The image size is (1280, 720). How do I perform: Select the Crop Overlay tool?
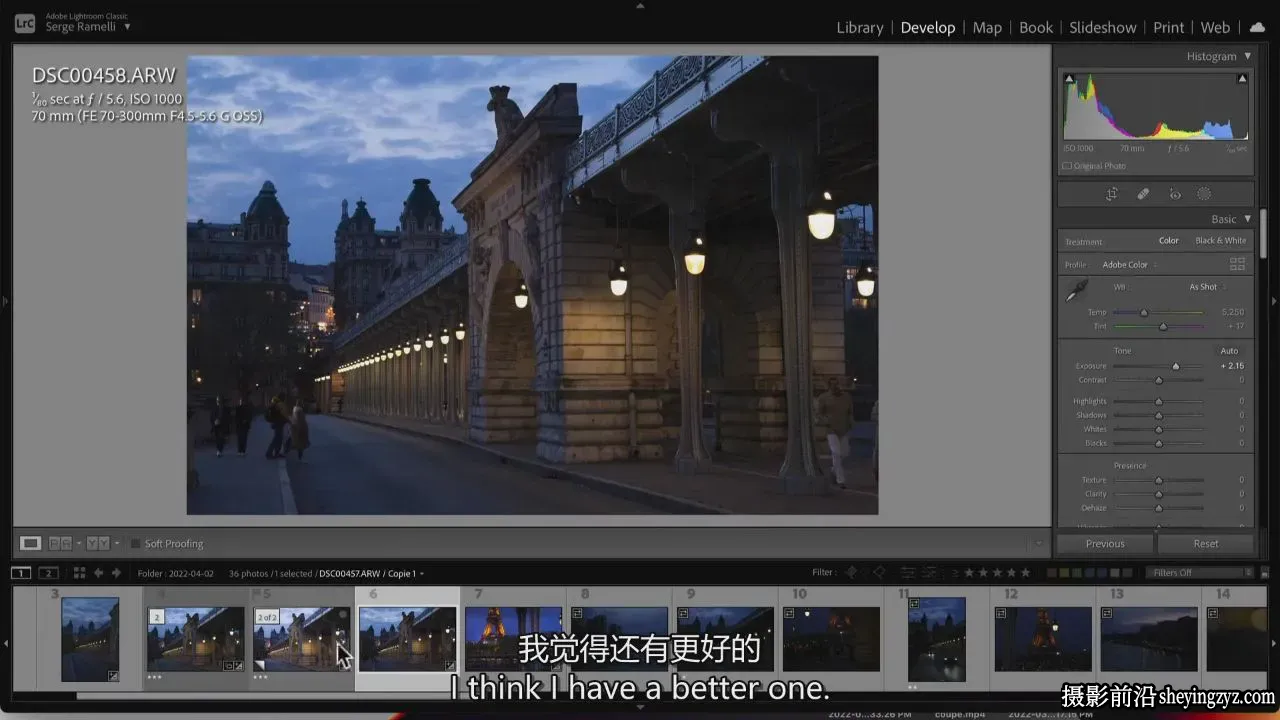1111,194
